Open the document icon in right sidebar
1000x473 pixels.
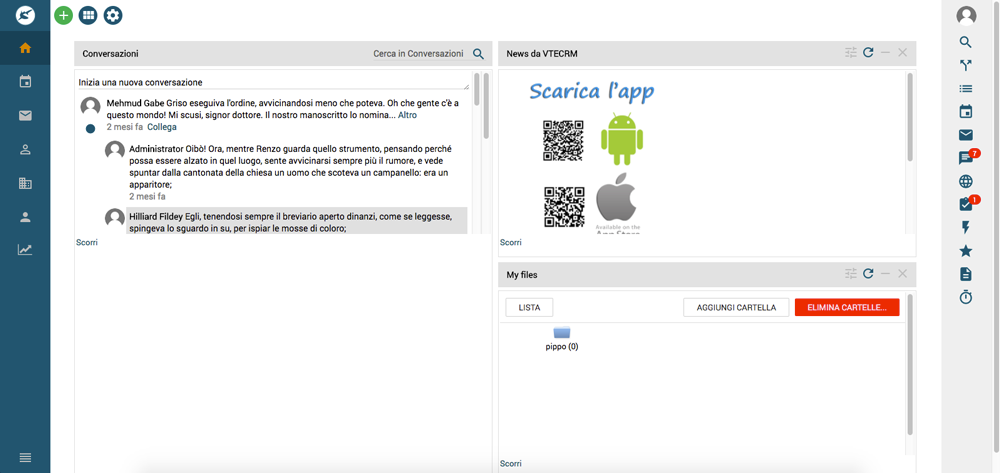coord(966,274)
